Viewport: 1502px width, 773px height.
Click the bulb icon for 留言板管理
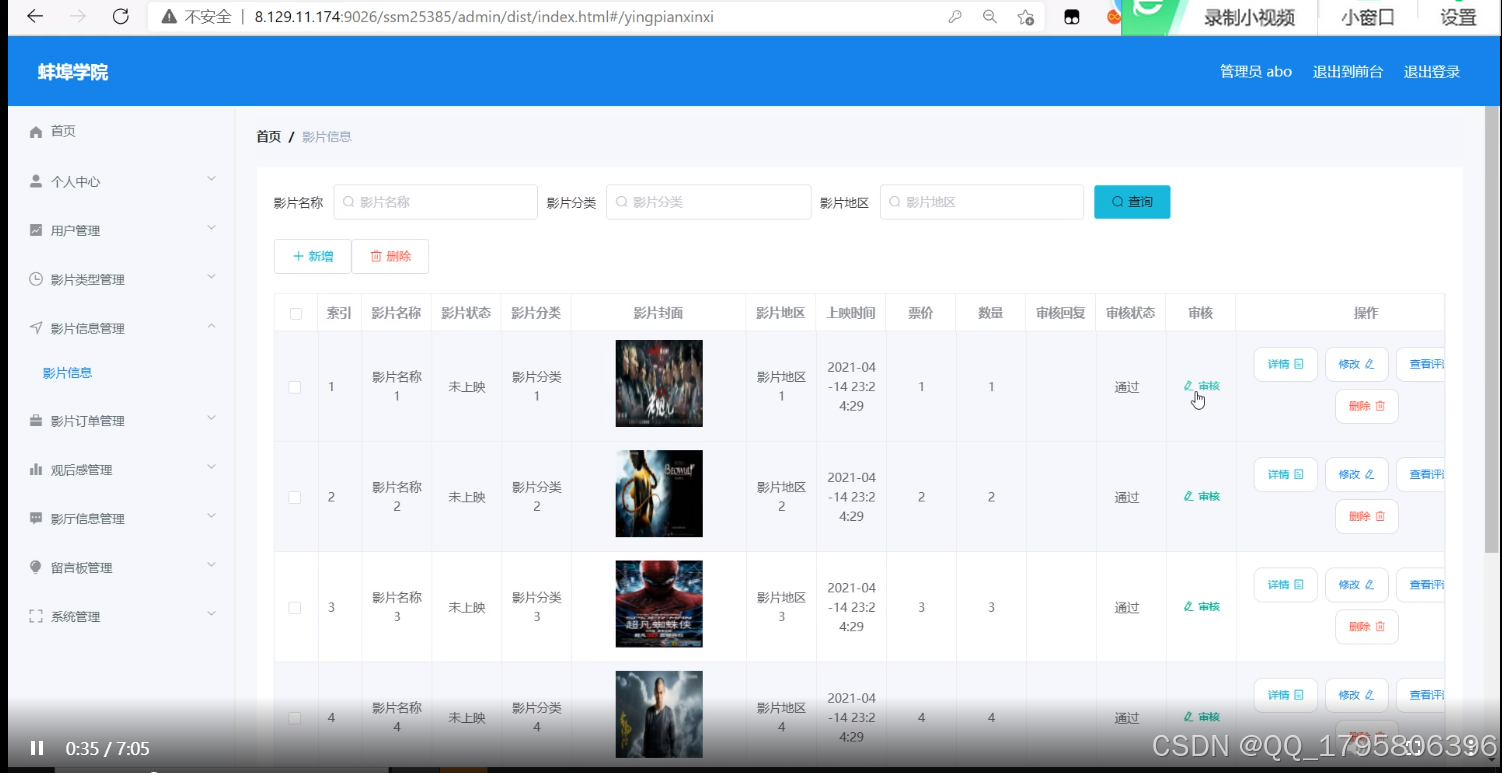(x=36, y=567)
